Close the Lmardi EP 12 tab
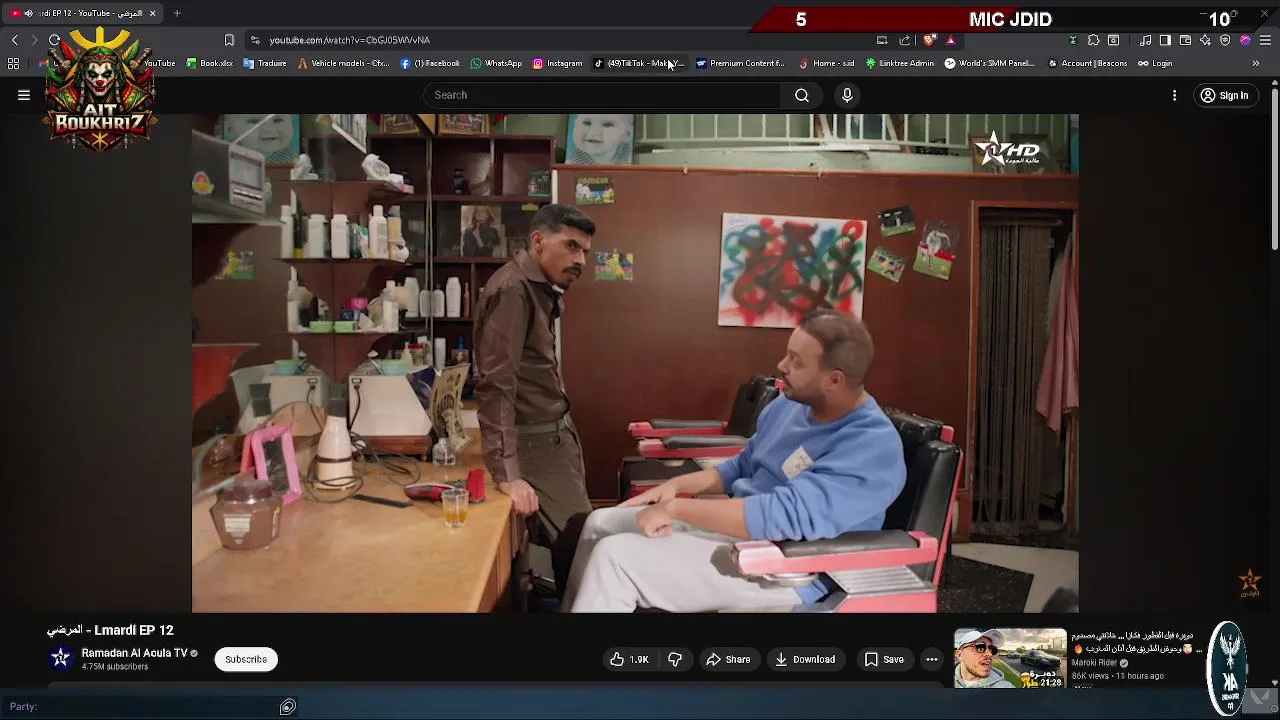Screen dimensions: 1280x720 click(x=152, y=13)
